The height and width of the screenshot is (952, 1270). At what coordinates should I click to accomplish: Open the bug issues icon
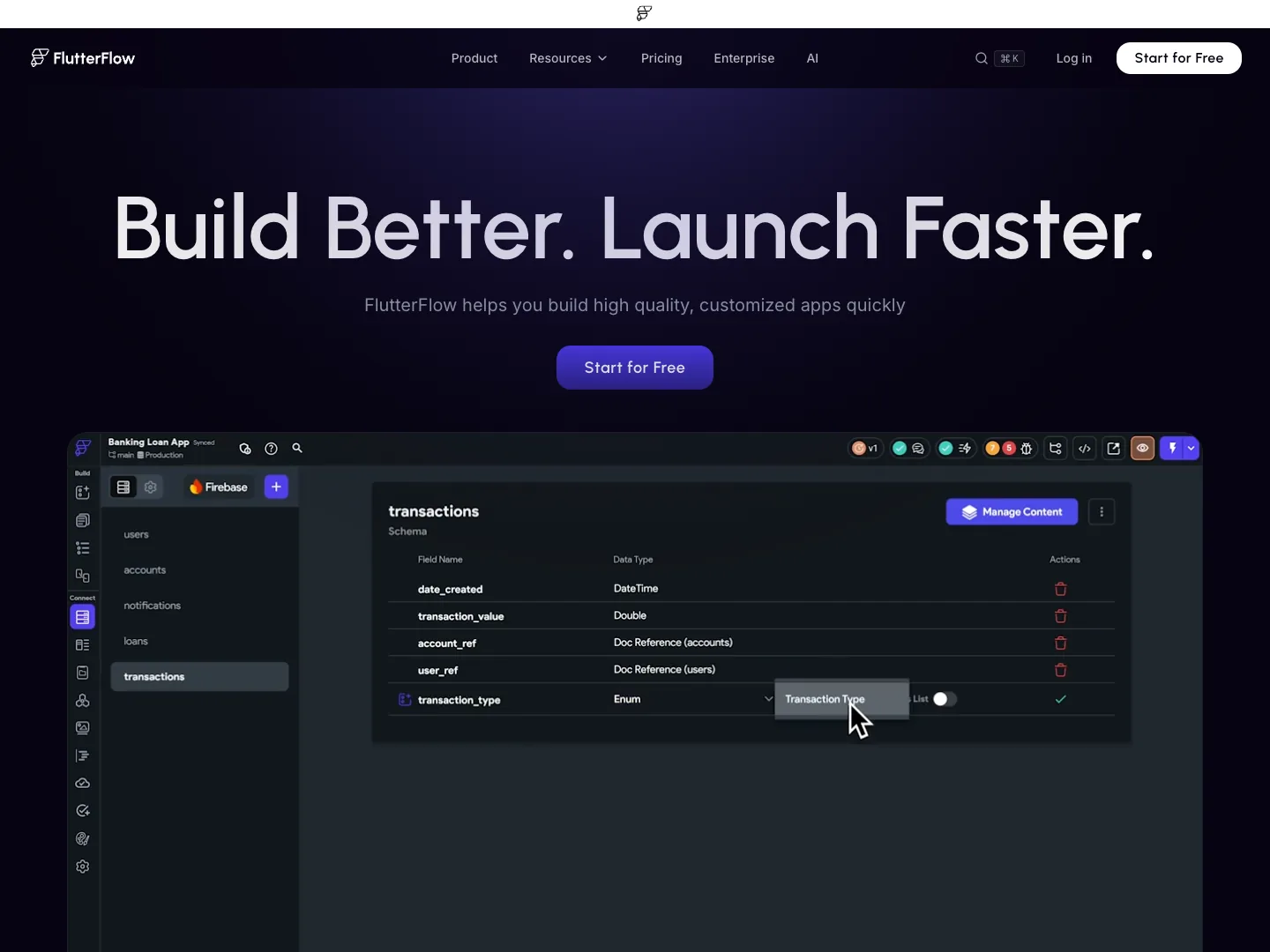(x=1027, y=449)
